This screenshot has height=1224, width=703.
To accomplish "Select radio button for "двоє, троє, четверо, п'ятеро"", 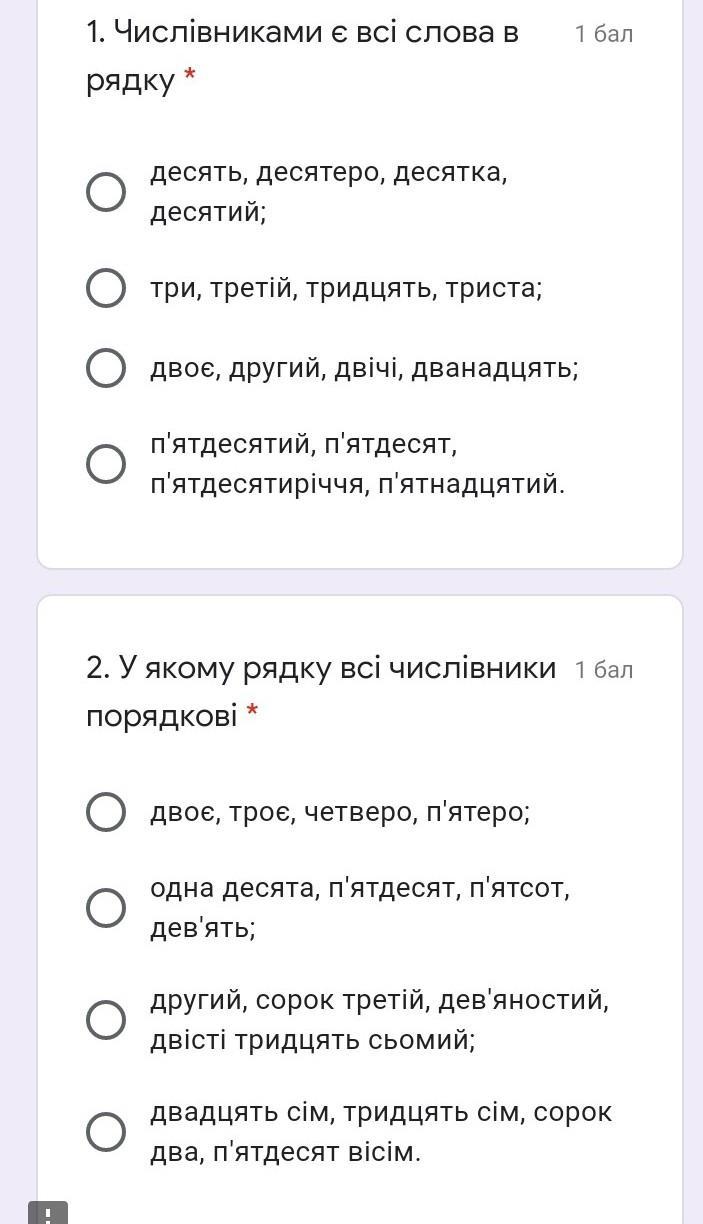I will [x=106, y=812].
